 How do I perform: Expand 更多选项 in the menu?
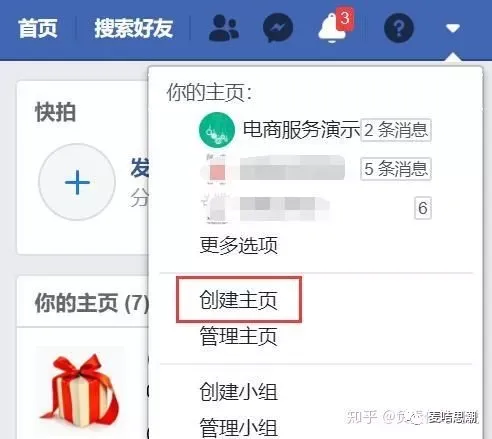[x=239, y=245]
